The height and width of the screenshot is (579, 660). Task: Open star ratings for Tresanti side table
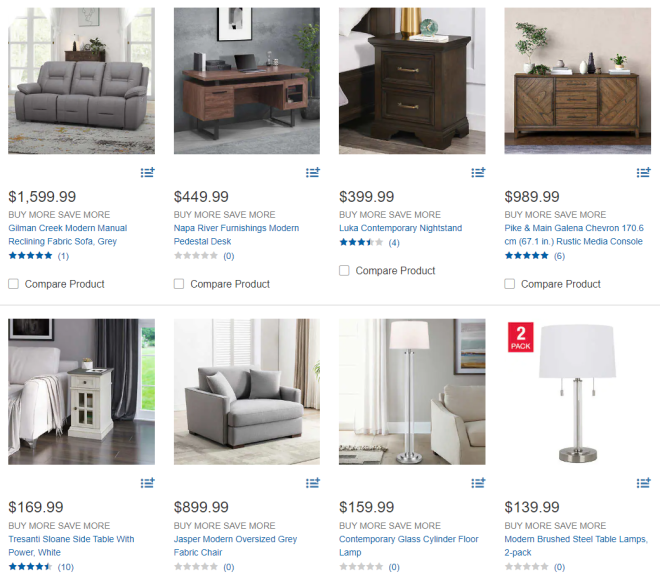click(30, 567)
